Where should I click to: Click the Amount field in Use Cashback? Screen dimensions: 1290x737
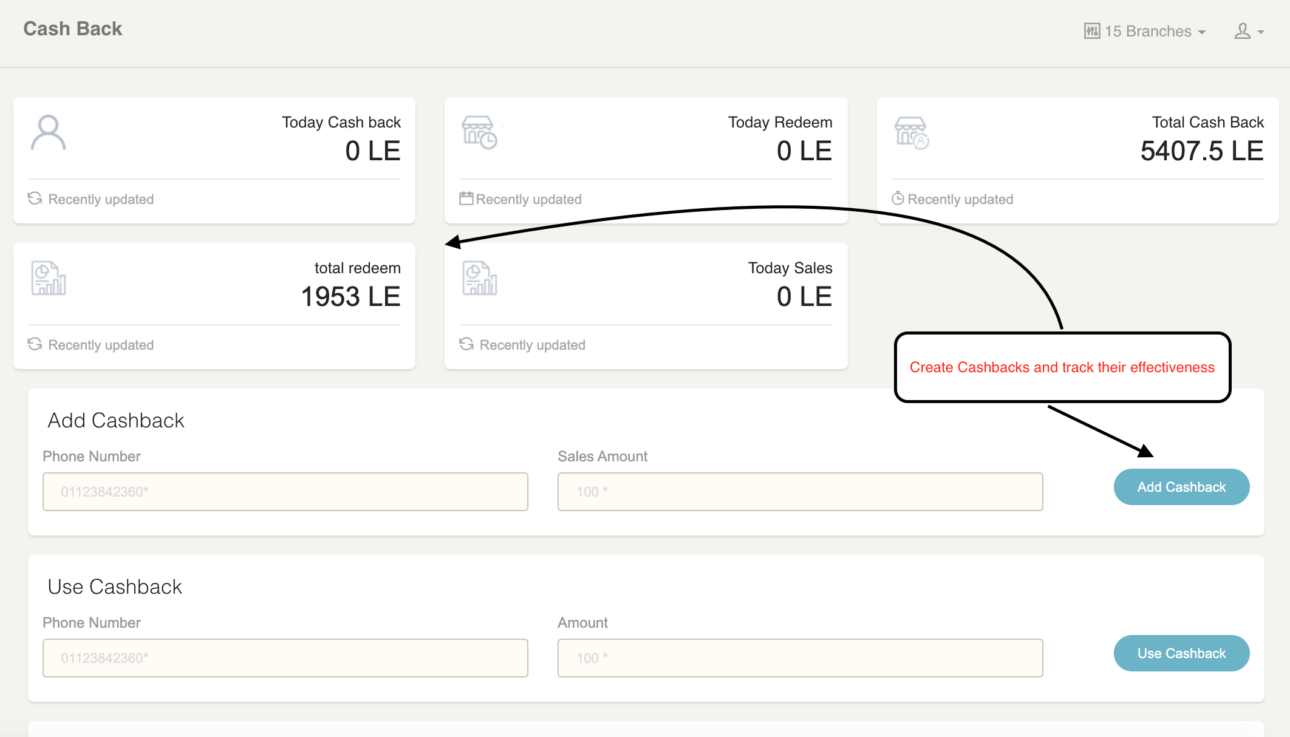[x=800, y=658]
